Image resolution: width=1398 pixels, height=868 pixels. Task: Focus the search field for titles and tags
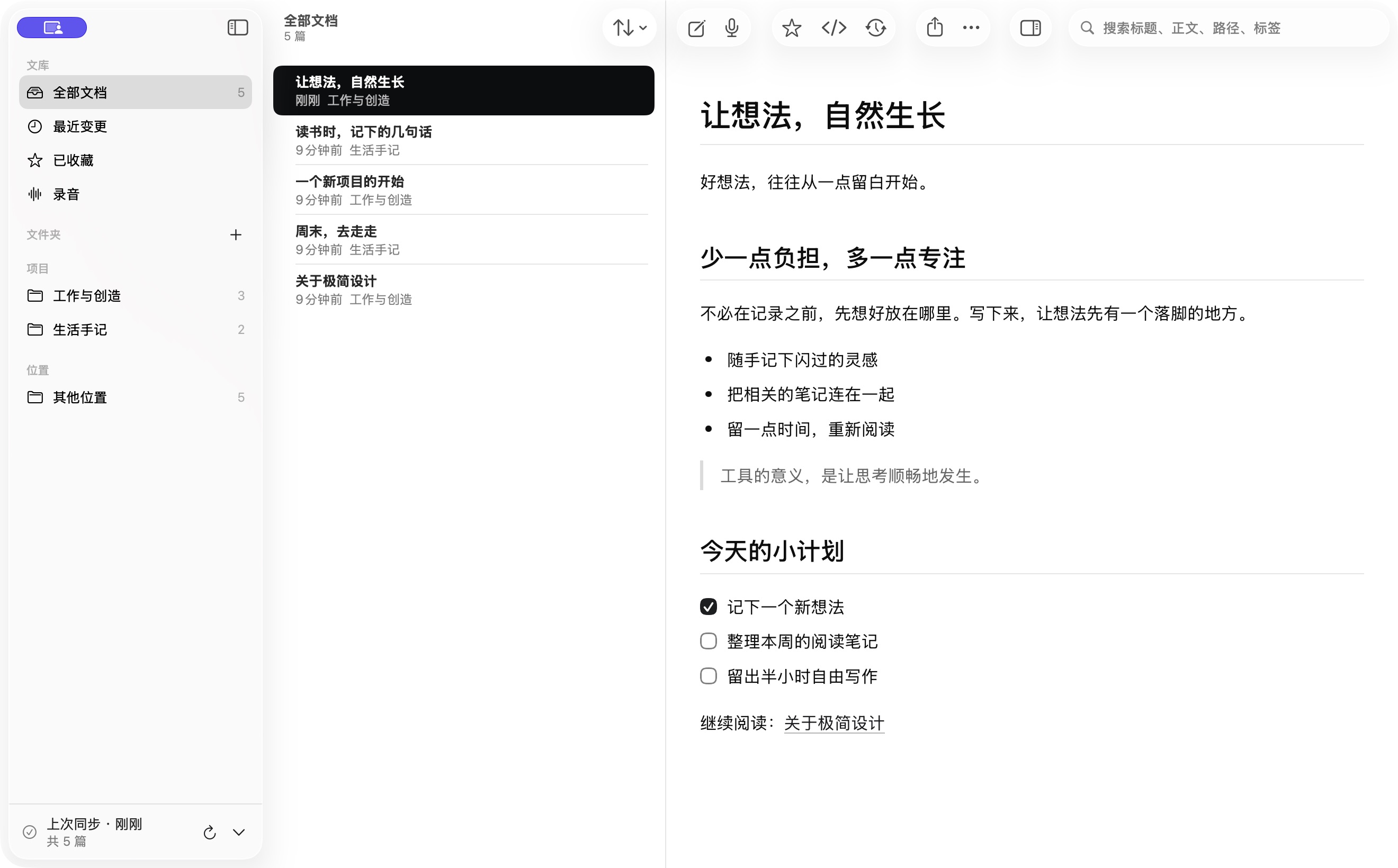[1229, 28]
